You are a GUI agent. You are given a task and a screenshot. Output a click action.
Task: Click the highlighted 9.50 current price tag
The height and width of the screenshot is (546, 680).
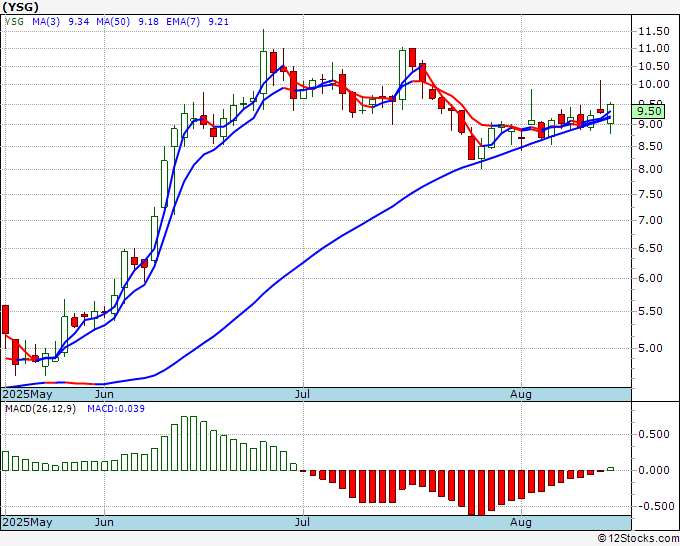coord(648,111)
